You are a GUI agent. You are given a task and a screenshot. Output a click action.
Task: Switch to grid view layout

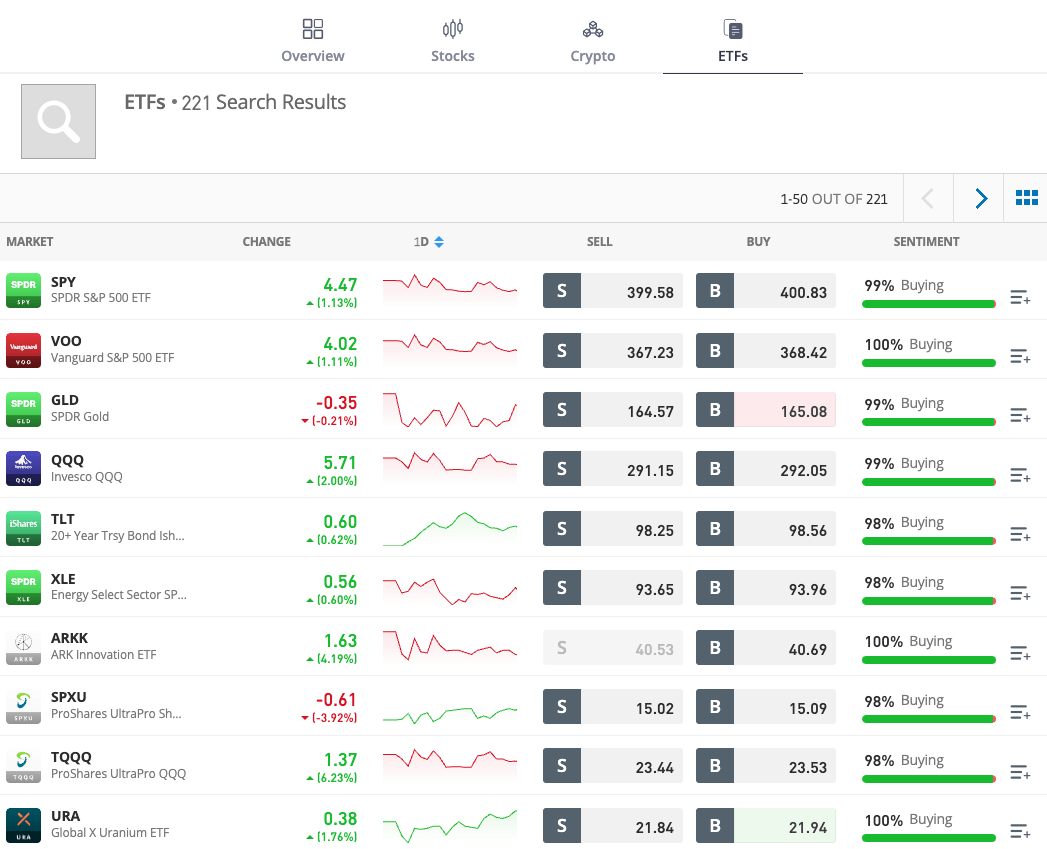coord(1027,198)
